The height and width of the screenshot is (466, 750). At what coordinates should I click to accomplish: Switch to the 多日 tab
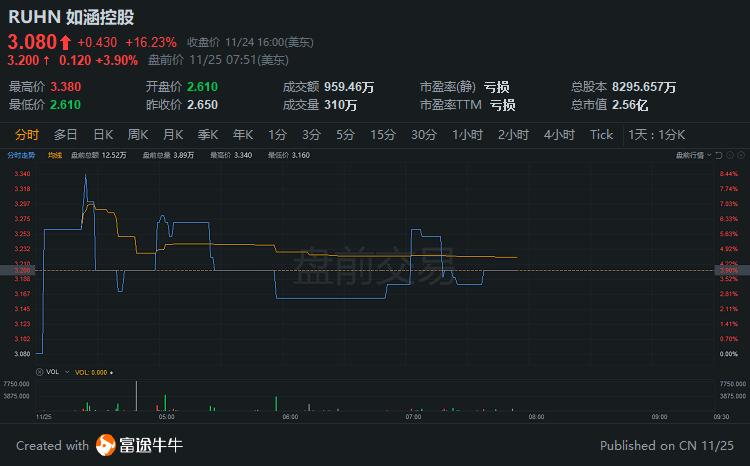66,134
